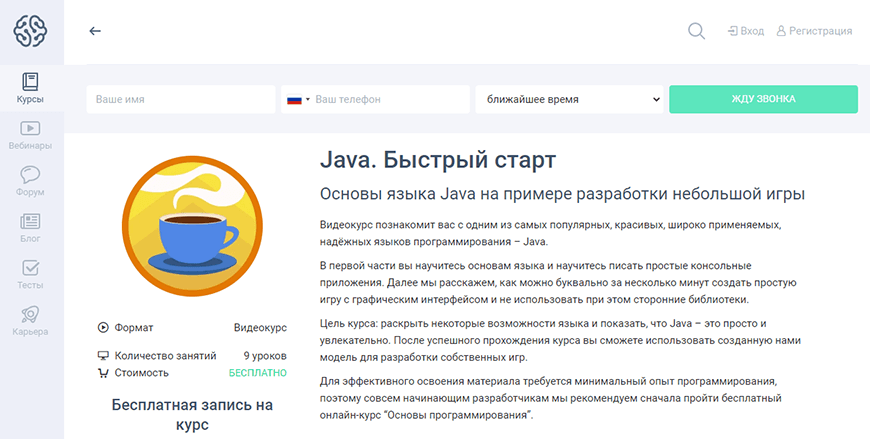Open the Курсы sidebar section
870x439 pixels.
coord(30,88)
